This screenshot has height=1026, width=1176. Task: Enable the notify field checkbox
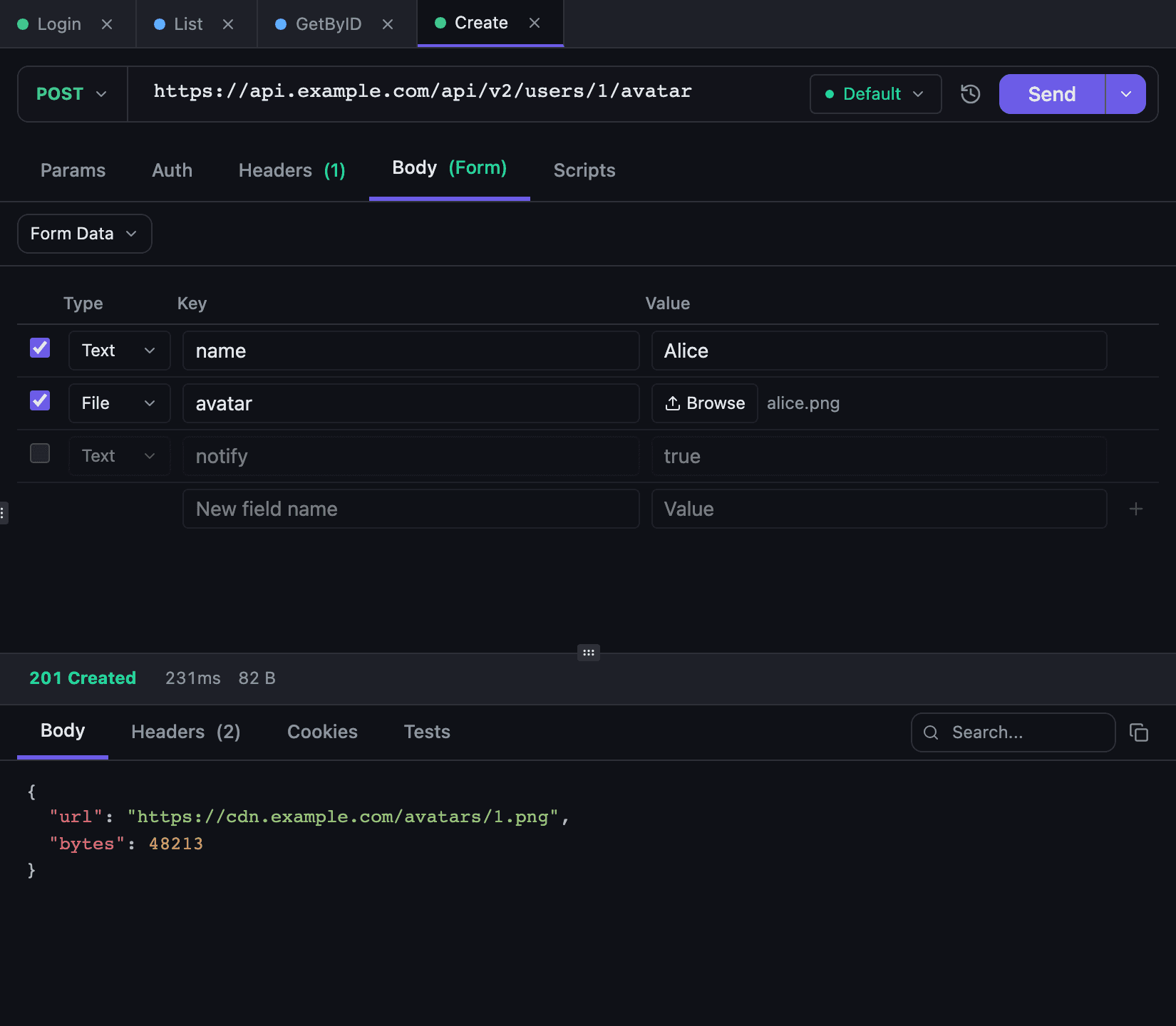[40, 453]
